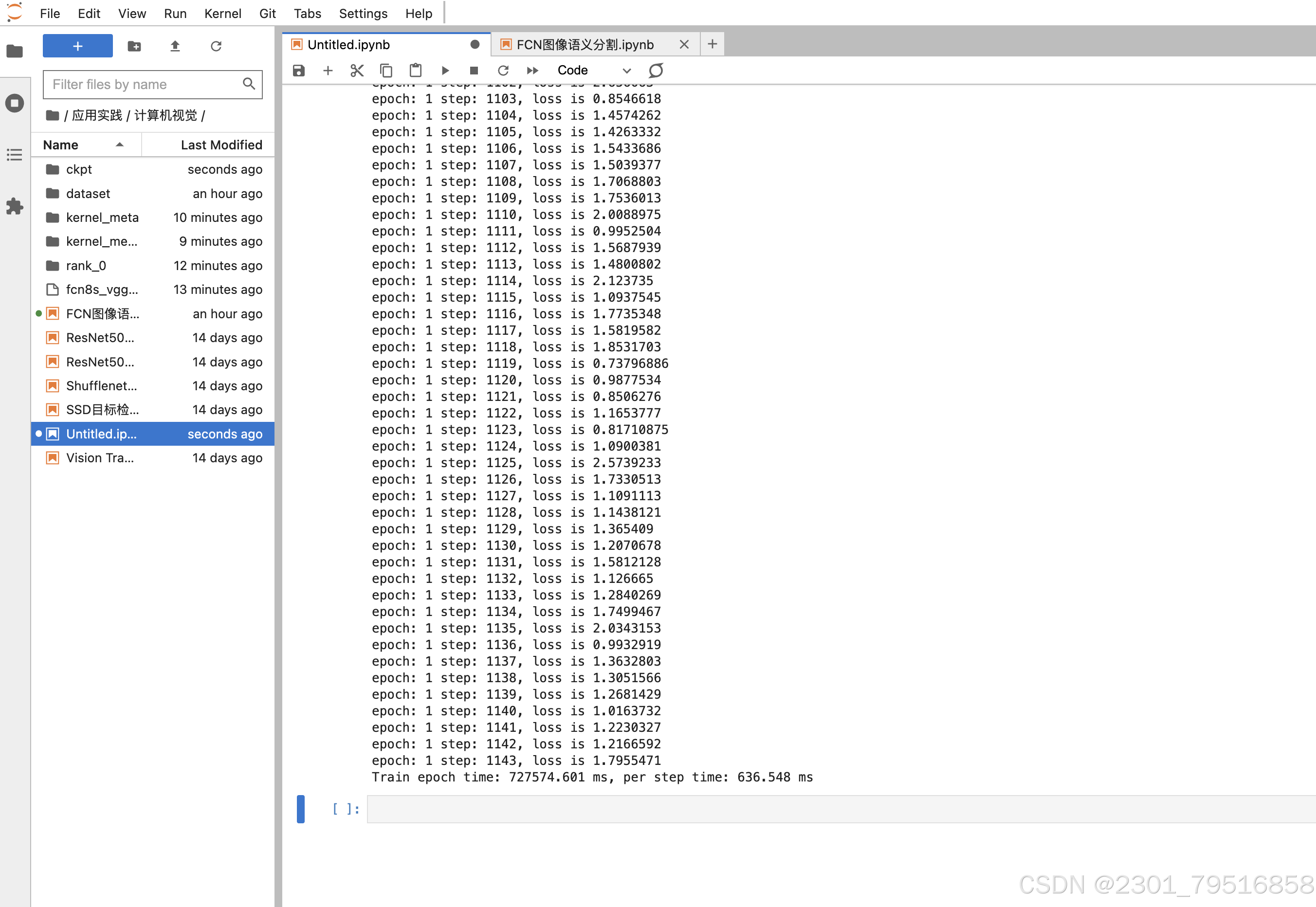Restart kernel and run all cells
This screenshot has height=907, width=1316.
click(532, 71)
